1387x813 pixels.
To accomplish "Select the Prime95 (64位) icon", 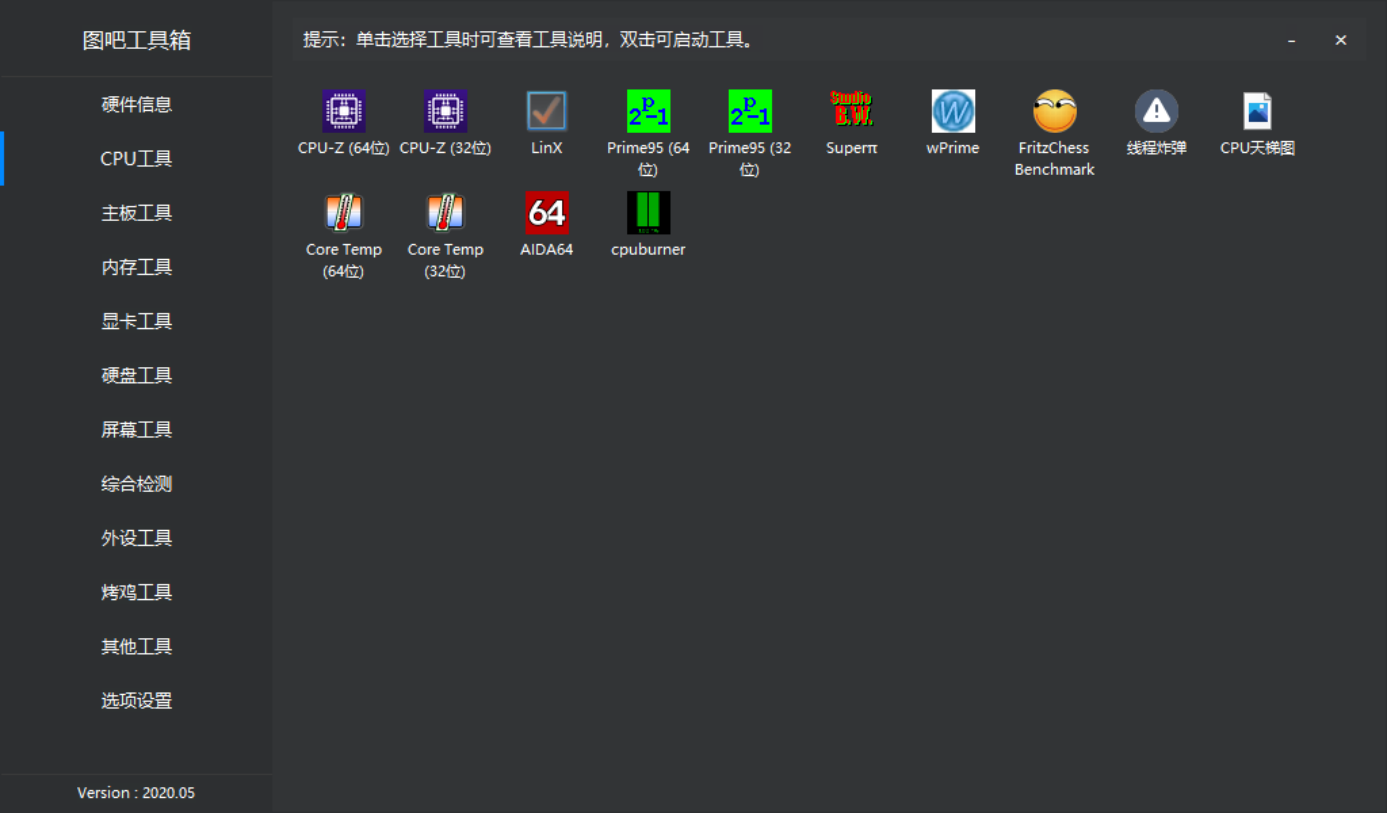I will tap(648, 111).
